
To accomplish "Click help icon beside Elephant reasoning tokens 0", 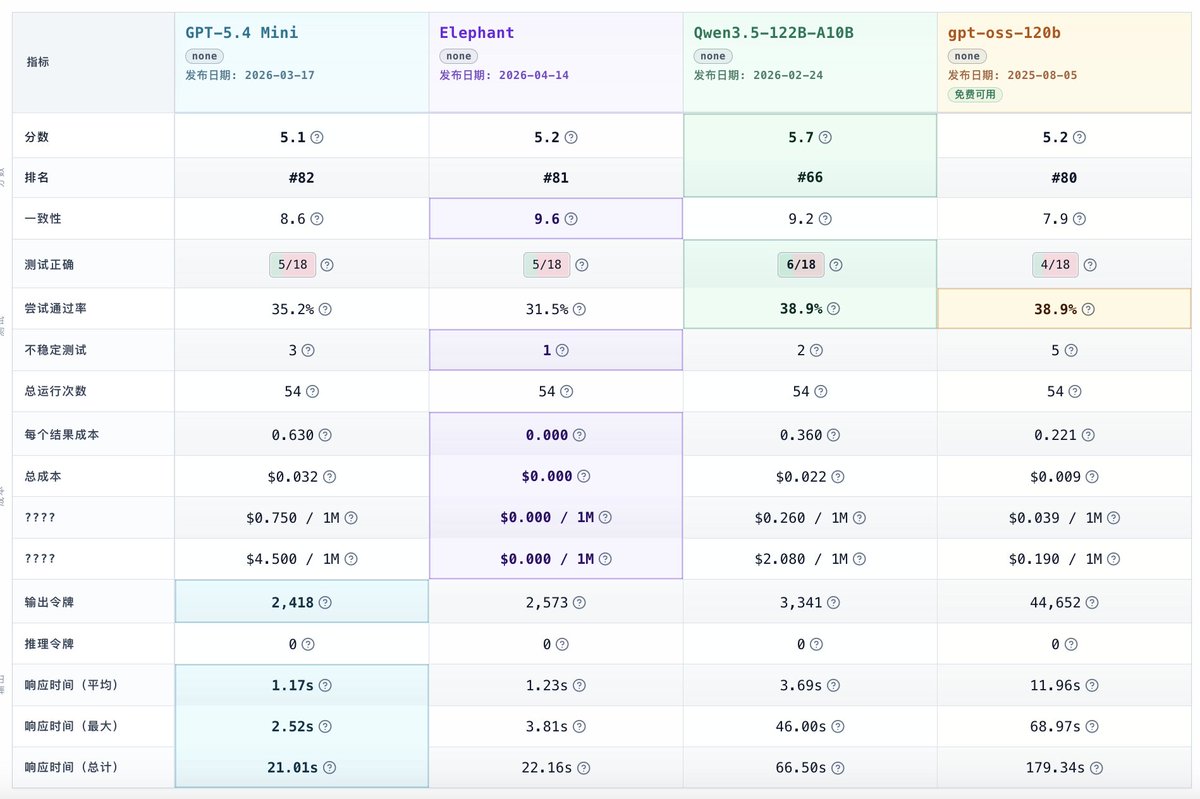I will 562,645.
